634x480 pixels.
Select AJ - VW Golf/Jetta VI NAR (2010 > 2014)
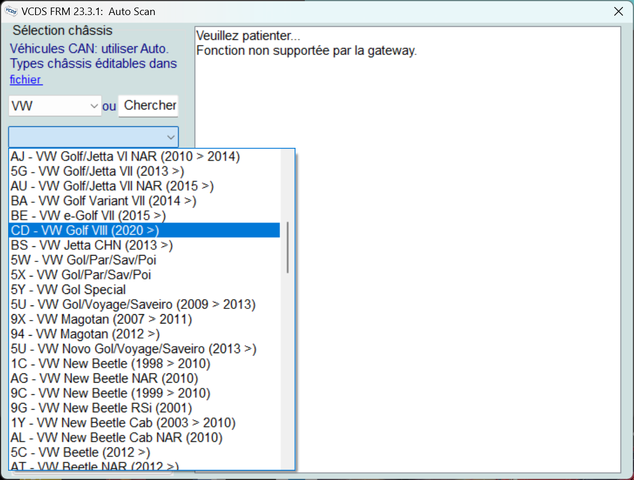tap(144, 156)
